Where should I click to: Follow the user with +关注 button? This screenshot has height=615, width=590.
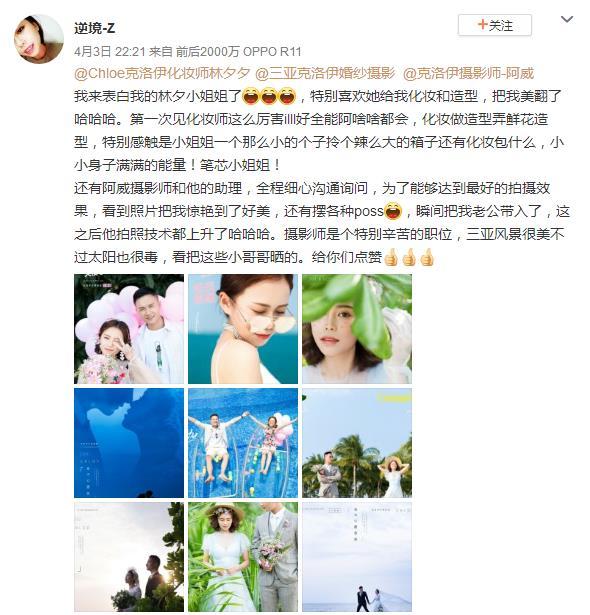click(495, 25)
